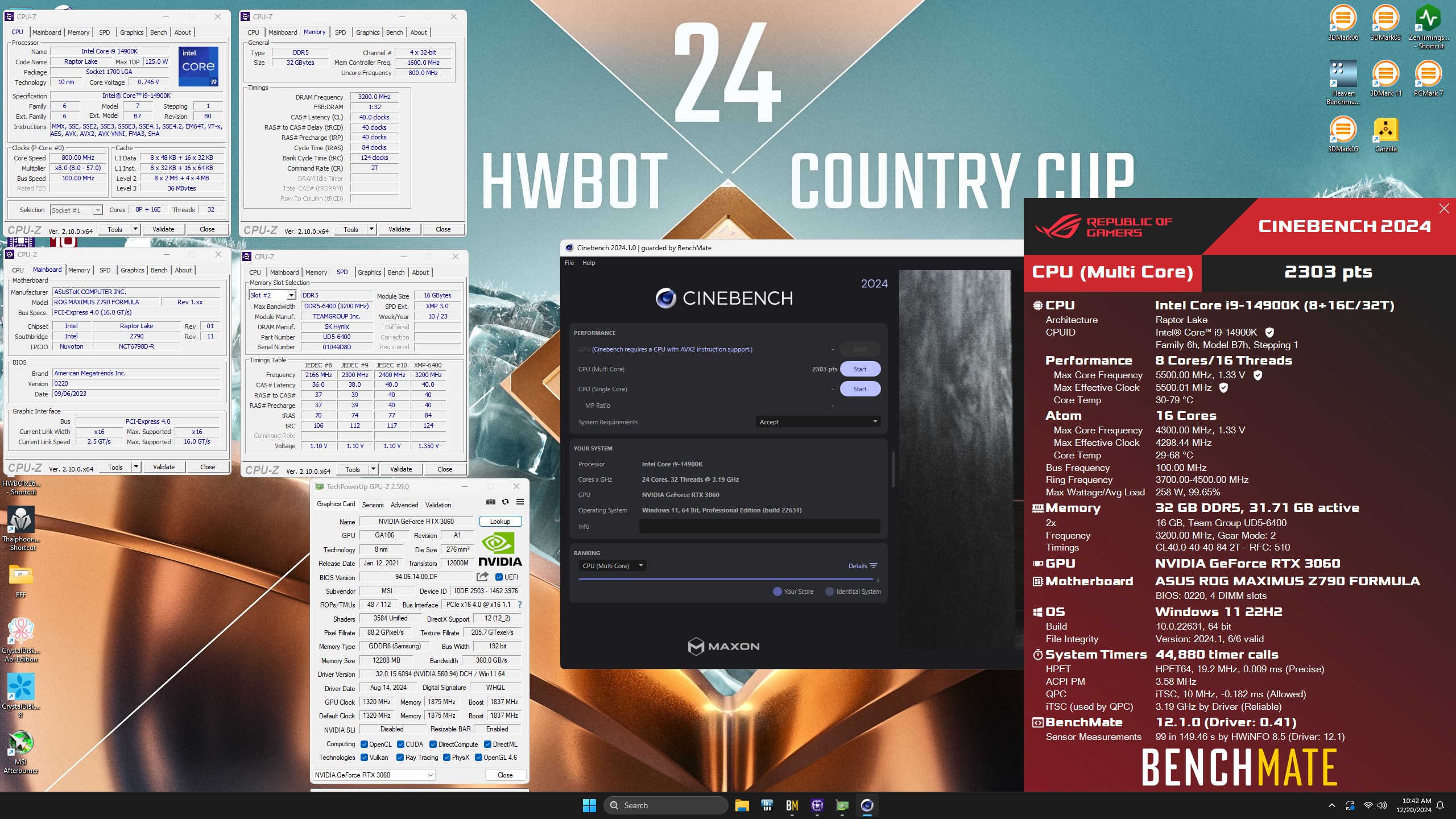Take a GPU-Z screenshot with the camera icon
Image resolution: width=1456 pixels, height=819 pixels.
point(490,502)
